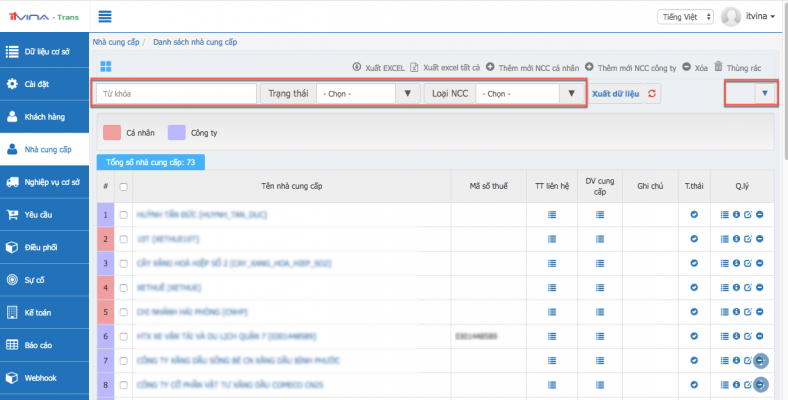Tick the checkbox for row 5 supplier
The width and height of the screenshot is (788, 400).
(x=124, y=311)
